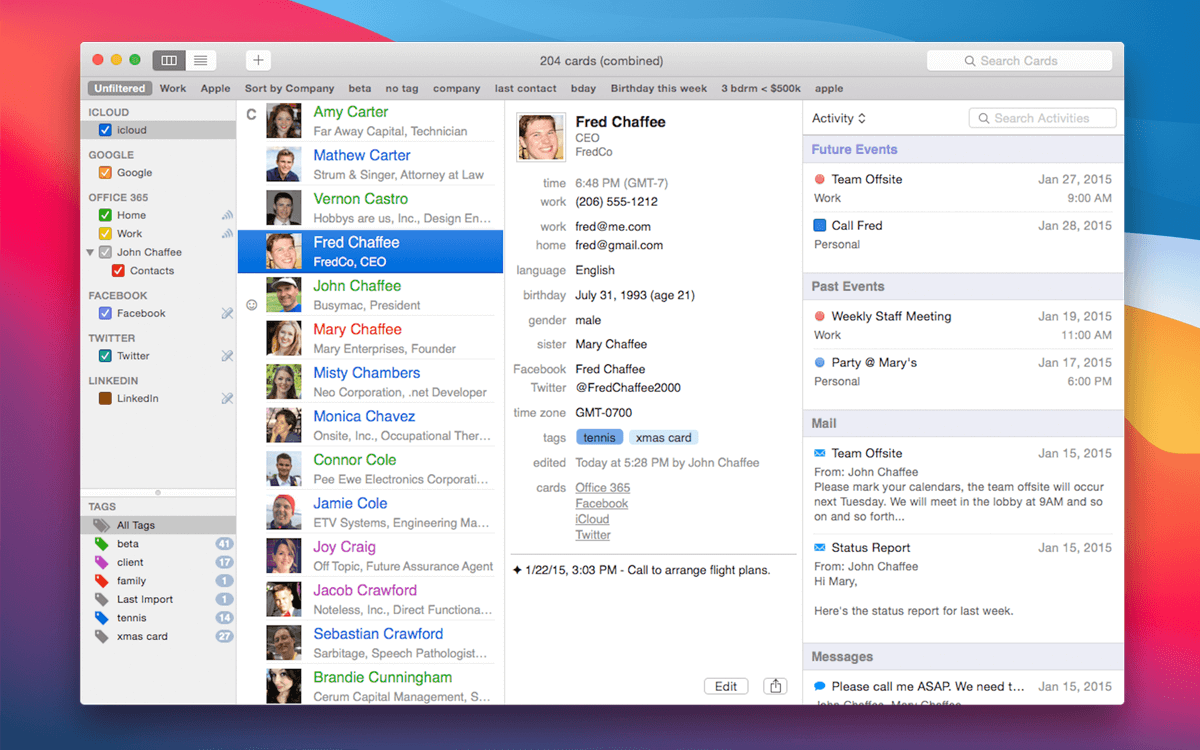Toggle the Facebook account checkbox
1200x750 pixels.
[106, 314]
